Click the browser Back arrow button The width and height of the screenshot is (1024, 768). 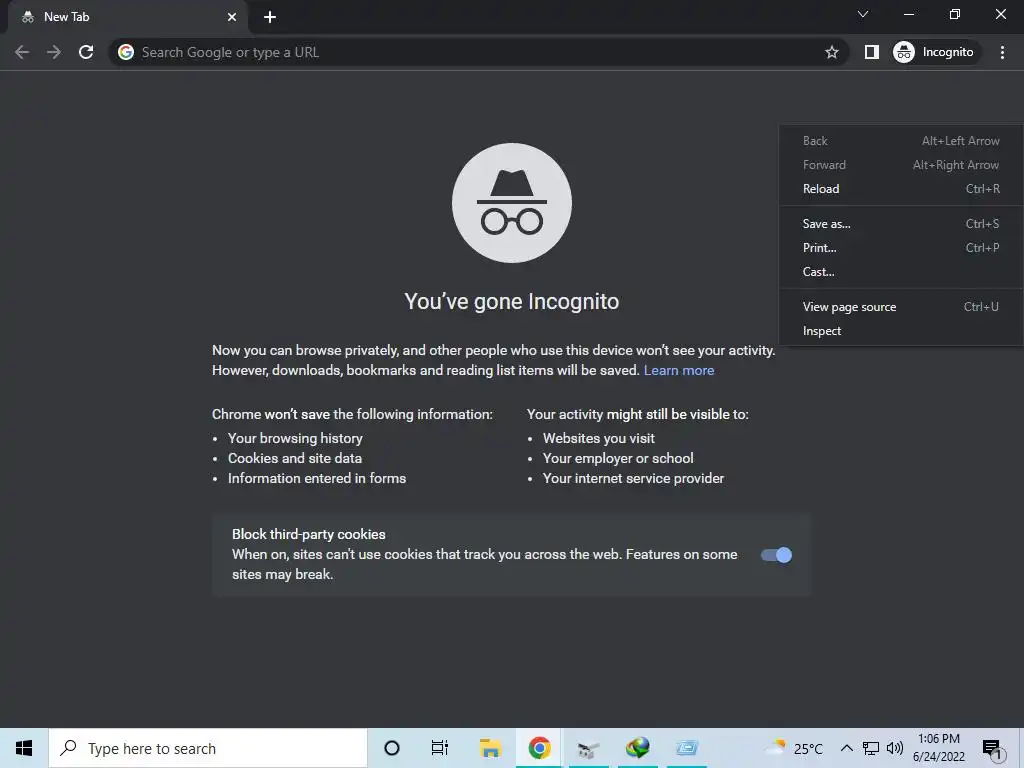coord(22,52)
